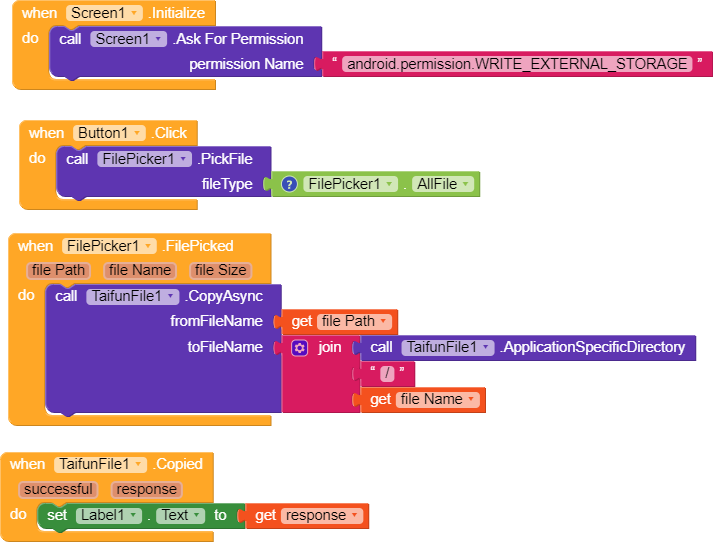713x542 pixels.
Task: Edit the slash text string block
Action: [x=387, y=373]
